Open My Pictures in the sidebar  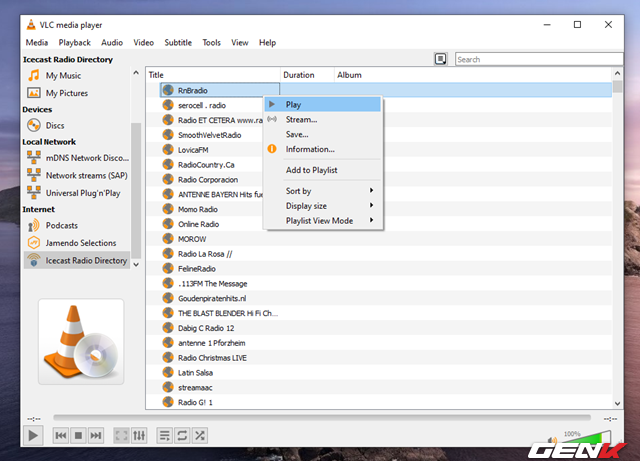pos(67,93)
